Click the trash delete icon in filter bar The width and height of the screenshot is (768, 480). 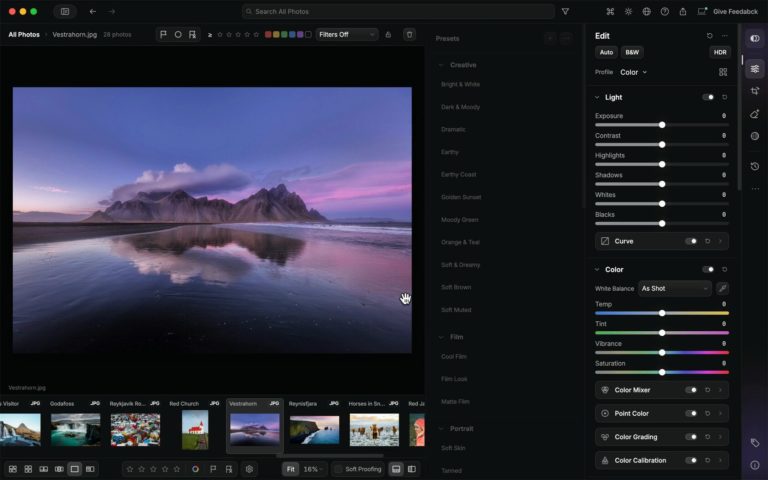pyautogui.click(x=409, y=34)
